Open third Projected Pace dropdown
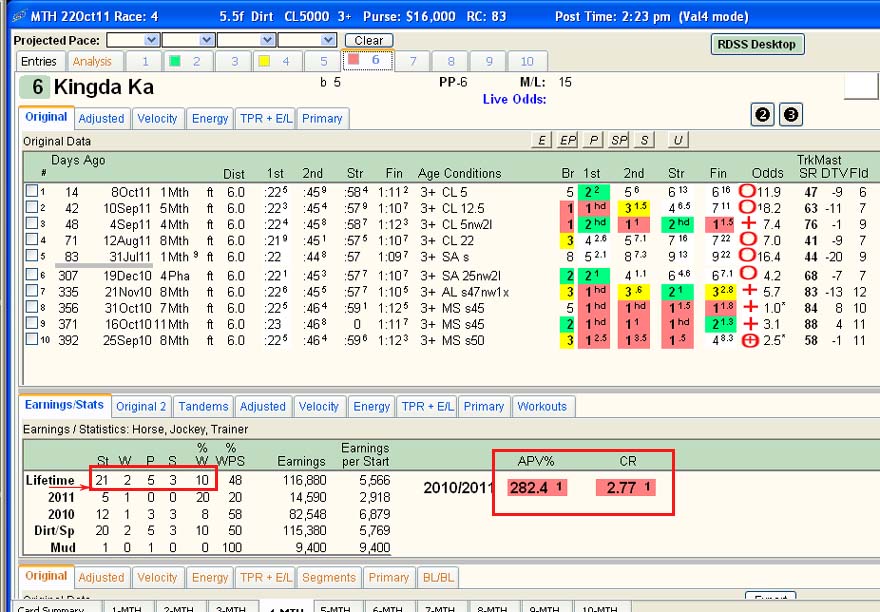 pos(267,40)
